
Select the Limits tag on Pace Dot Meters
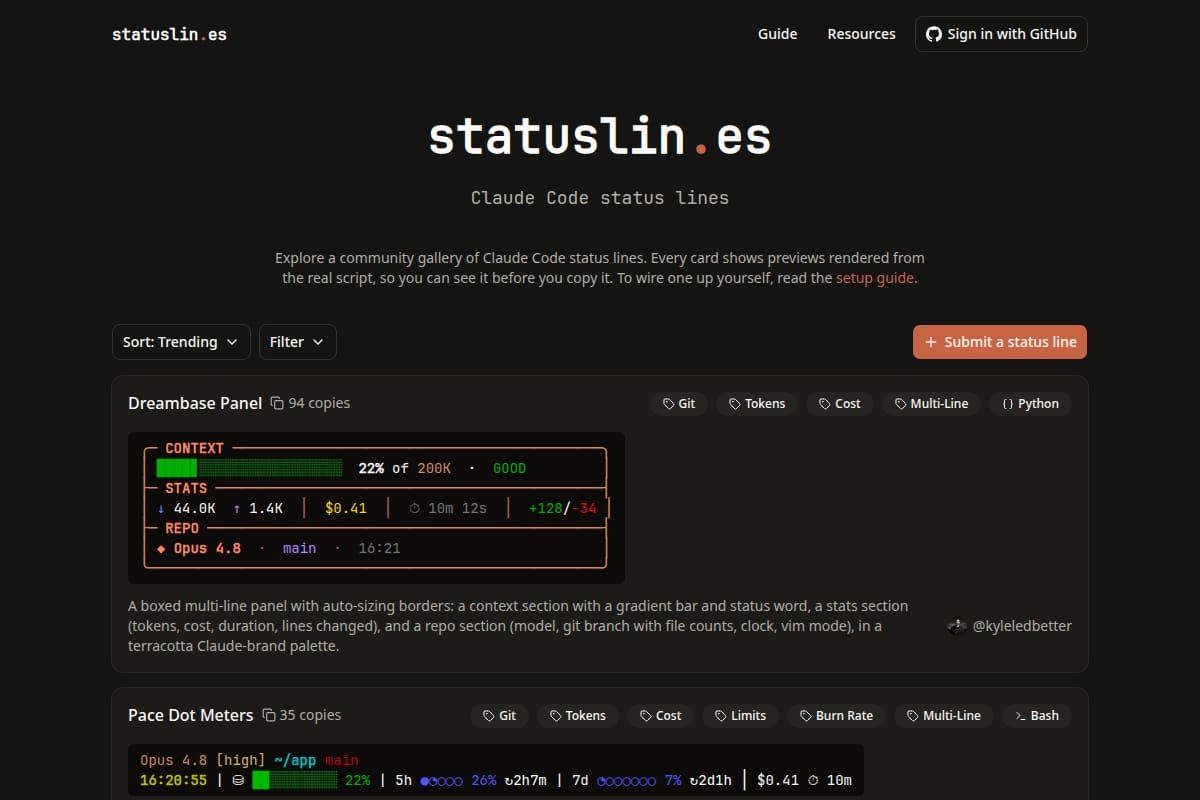(741, 716)
